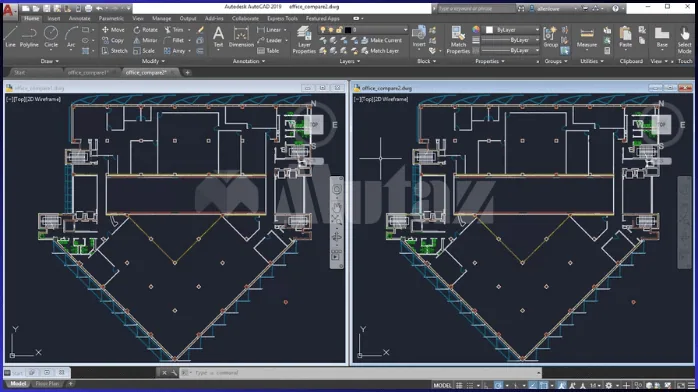Toggle annotation visibility in status bar
This screenshot has height=392, width=698.
pos(562,385)
